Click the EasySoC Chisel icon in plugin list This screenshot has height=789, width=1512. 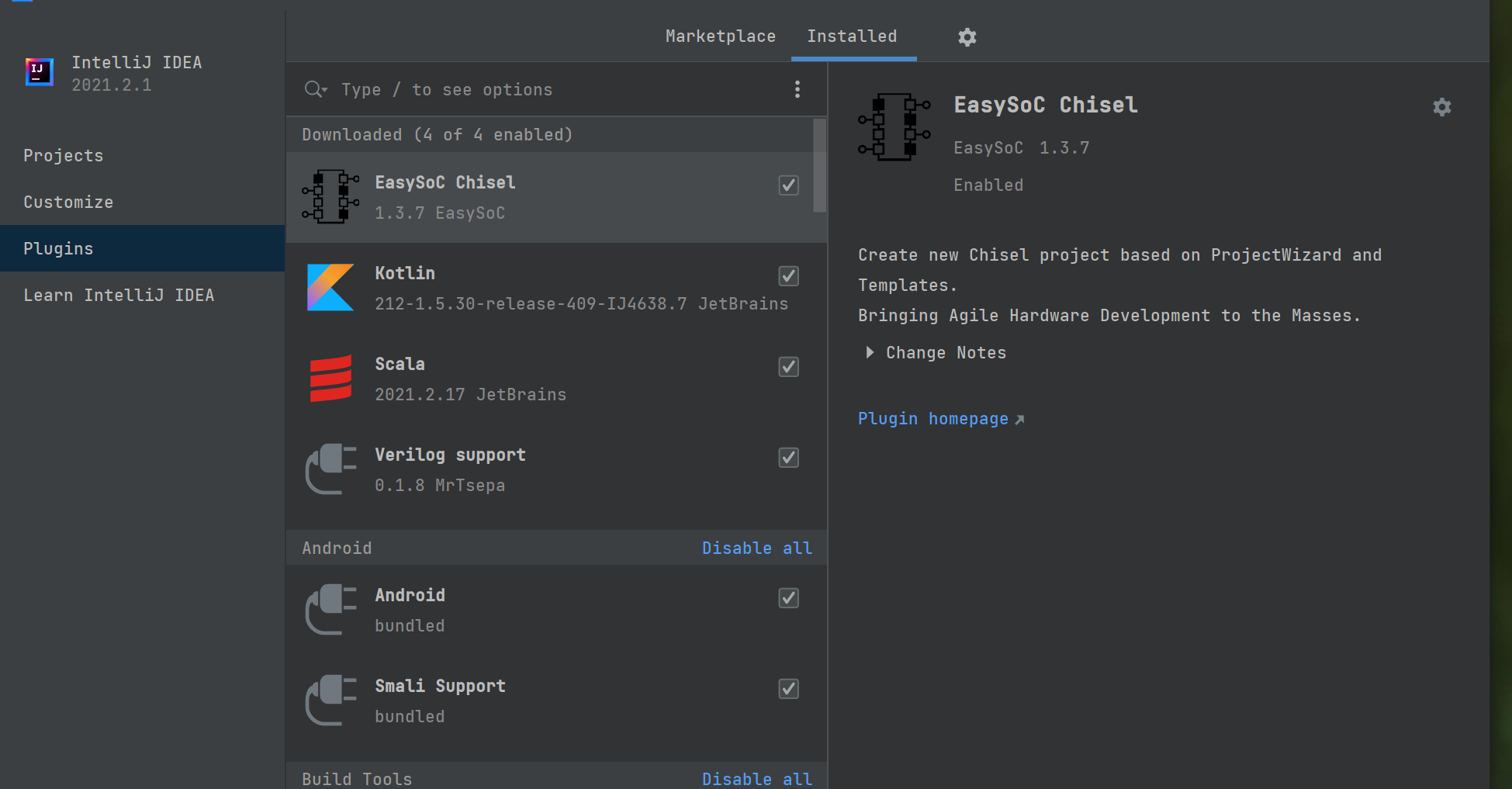[x=330, y=197]
